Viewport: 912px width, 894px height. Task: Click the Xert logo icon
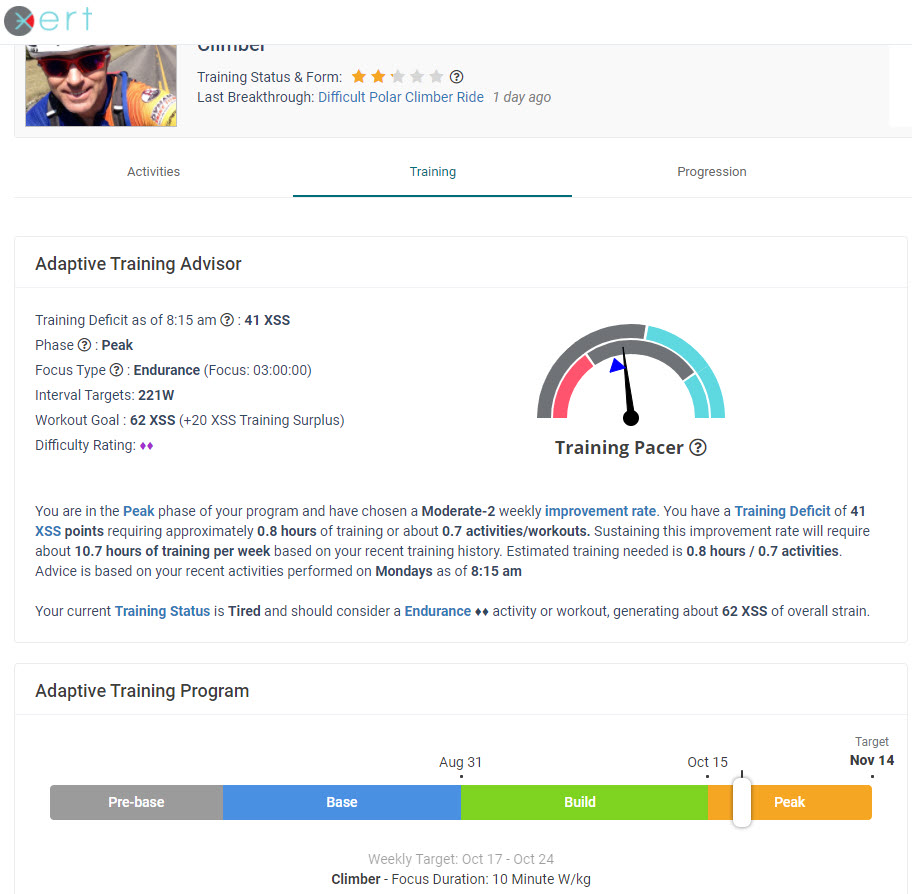click(20, 20)
